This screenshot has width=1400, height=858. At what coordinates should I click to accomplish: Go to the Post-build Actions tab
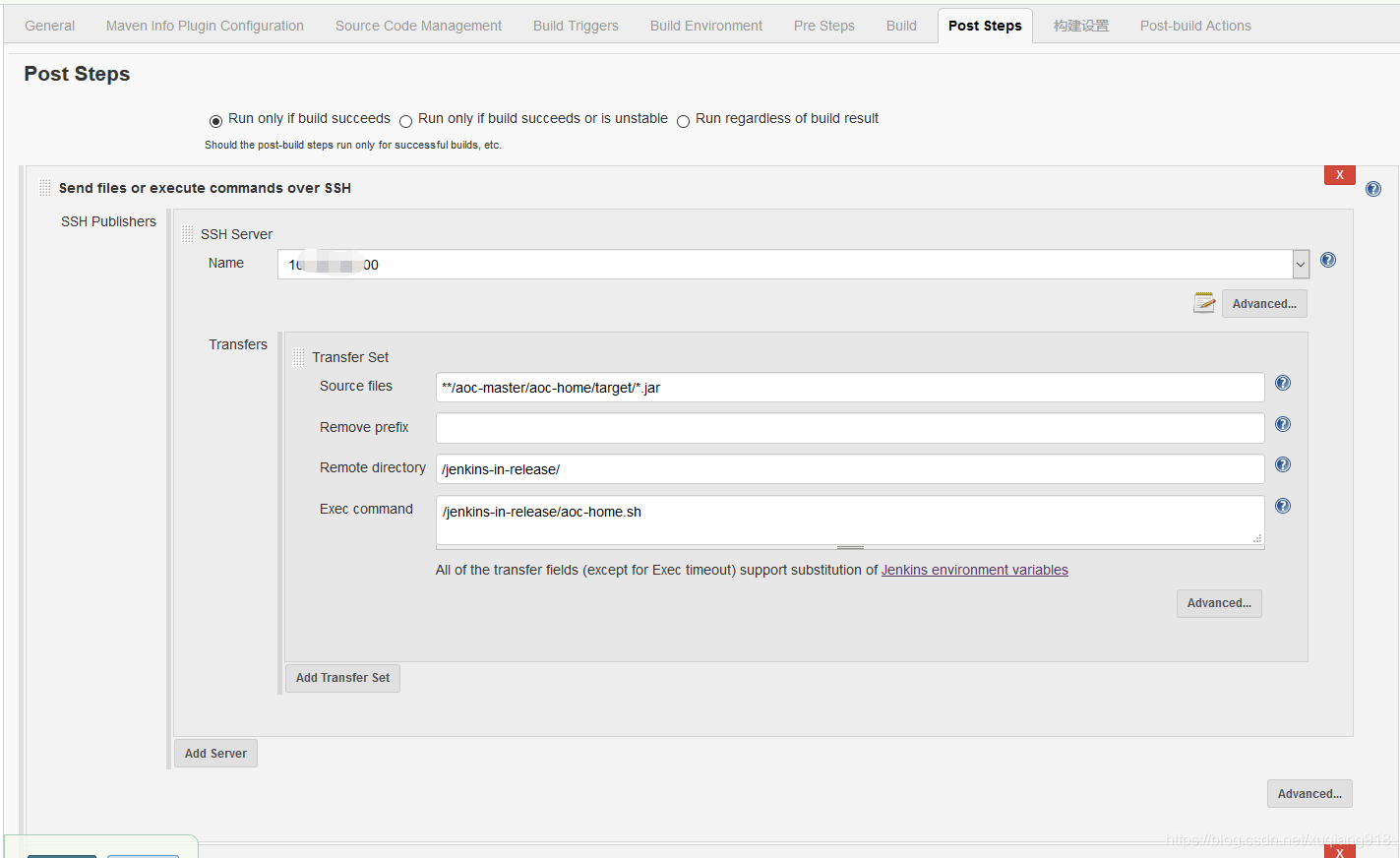point(1195,26)
